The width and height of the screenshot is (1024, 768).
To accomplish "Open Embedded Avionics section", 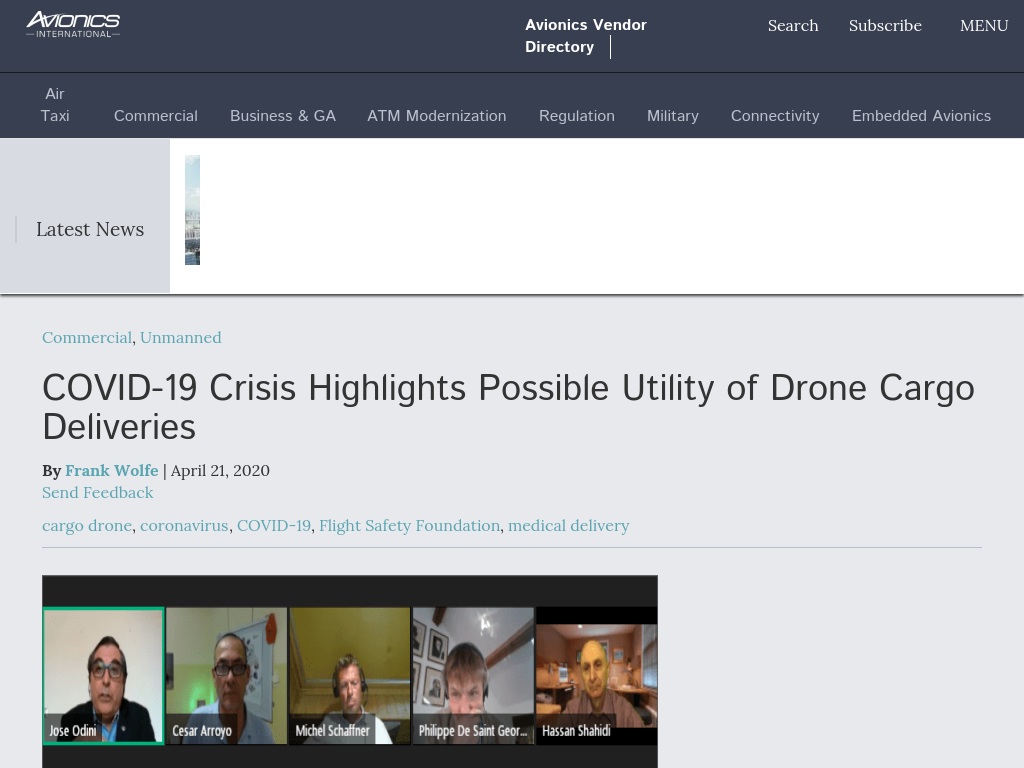I will pyautogui.click(x=921, y=116).
